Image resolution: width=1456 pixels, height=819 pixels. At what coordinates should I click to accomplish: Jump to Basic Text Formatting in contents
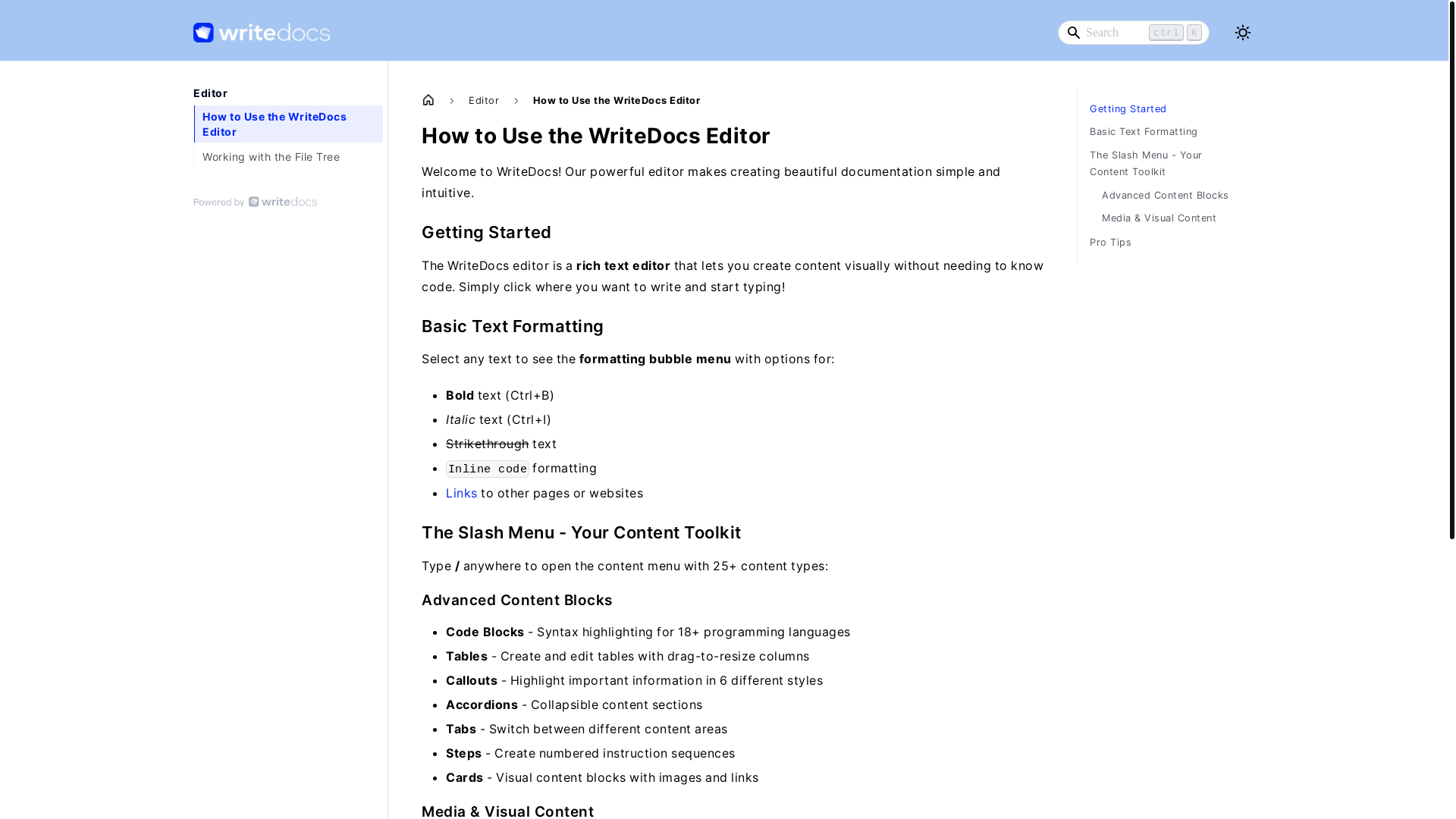coord(1143,131)
